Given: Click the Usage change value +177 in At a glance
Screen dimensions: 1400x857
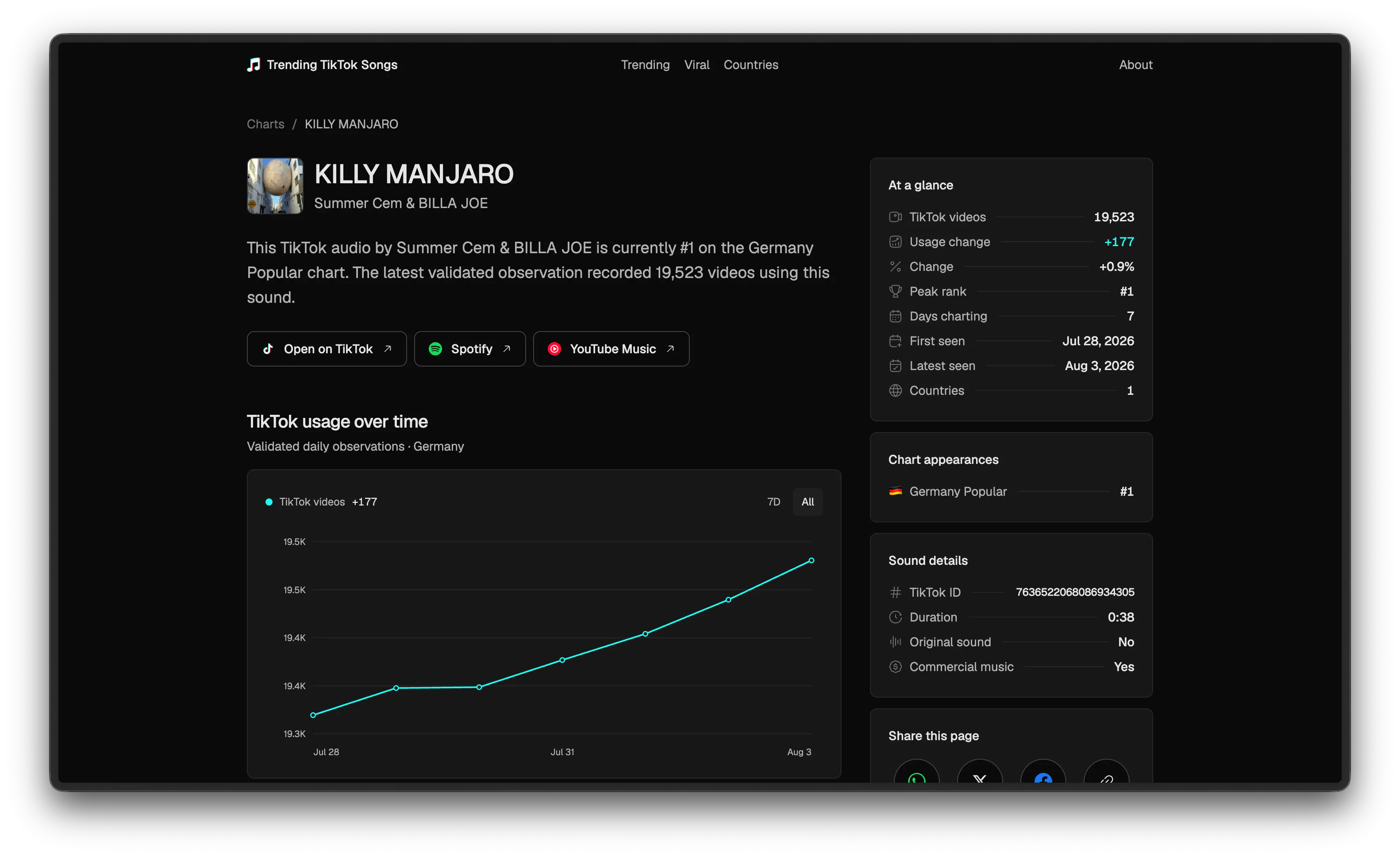Looking at the screenshot, I should 1119,242.
